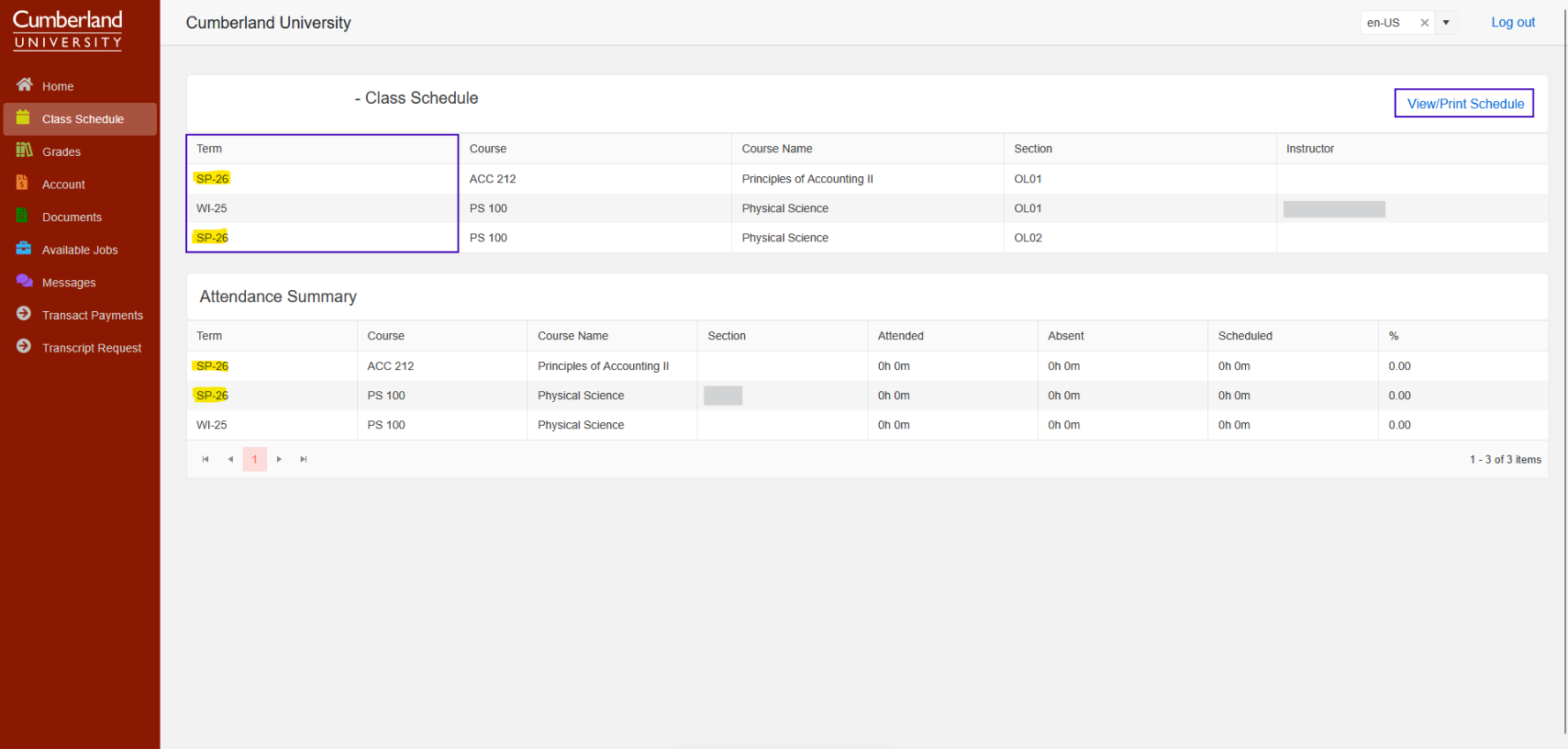This screenshot has width=1568, height=749.
Task: Click Principles of Accounting II in Attendance Summary
Action: (603, 366)
